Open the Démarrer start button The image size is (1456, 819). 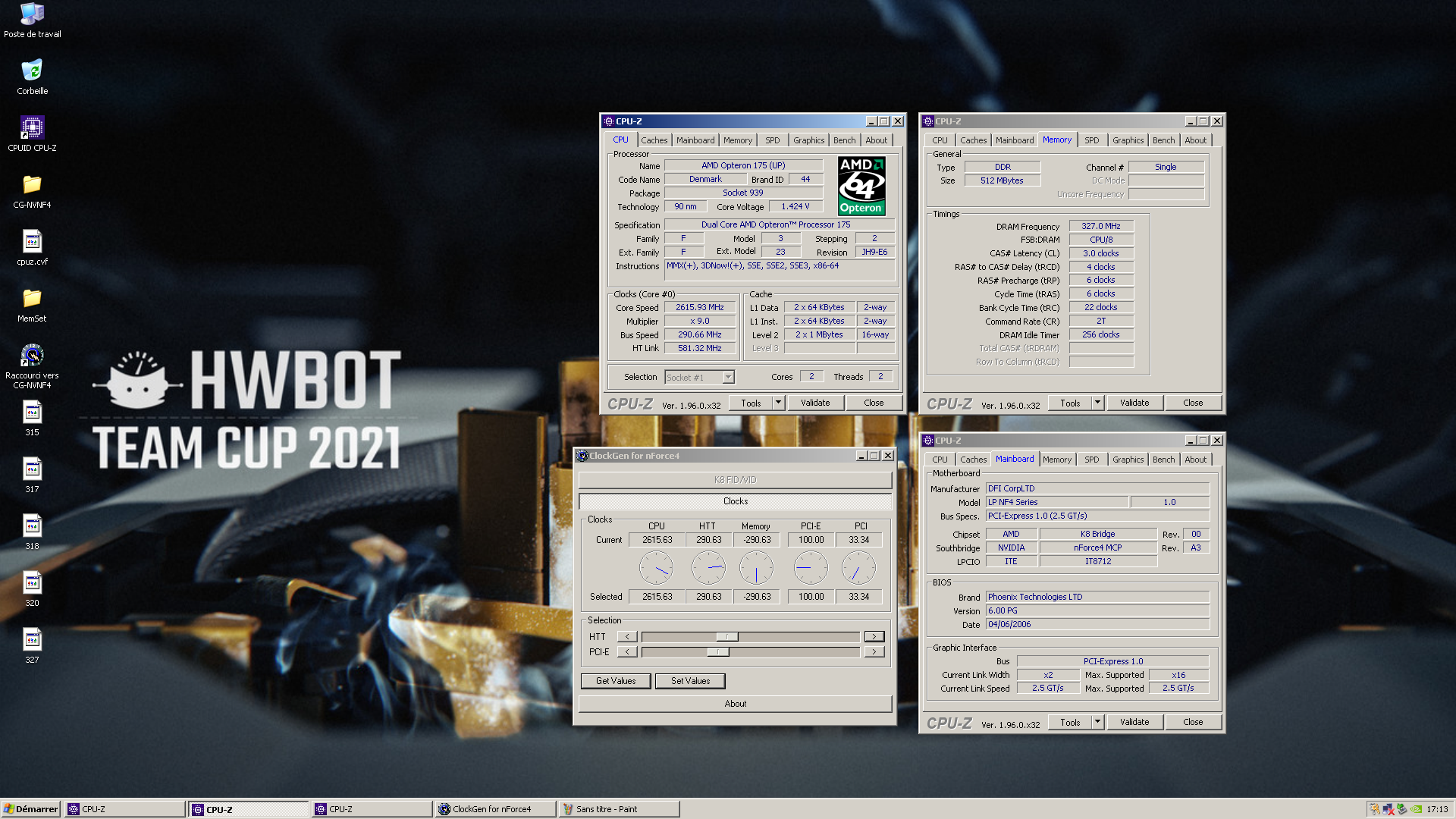click(x=30, y=809)
